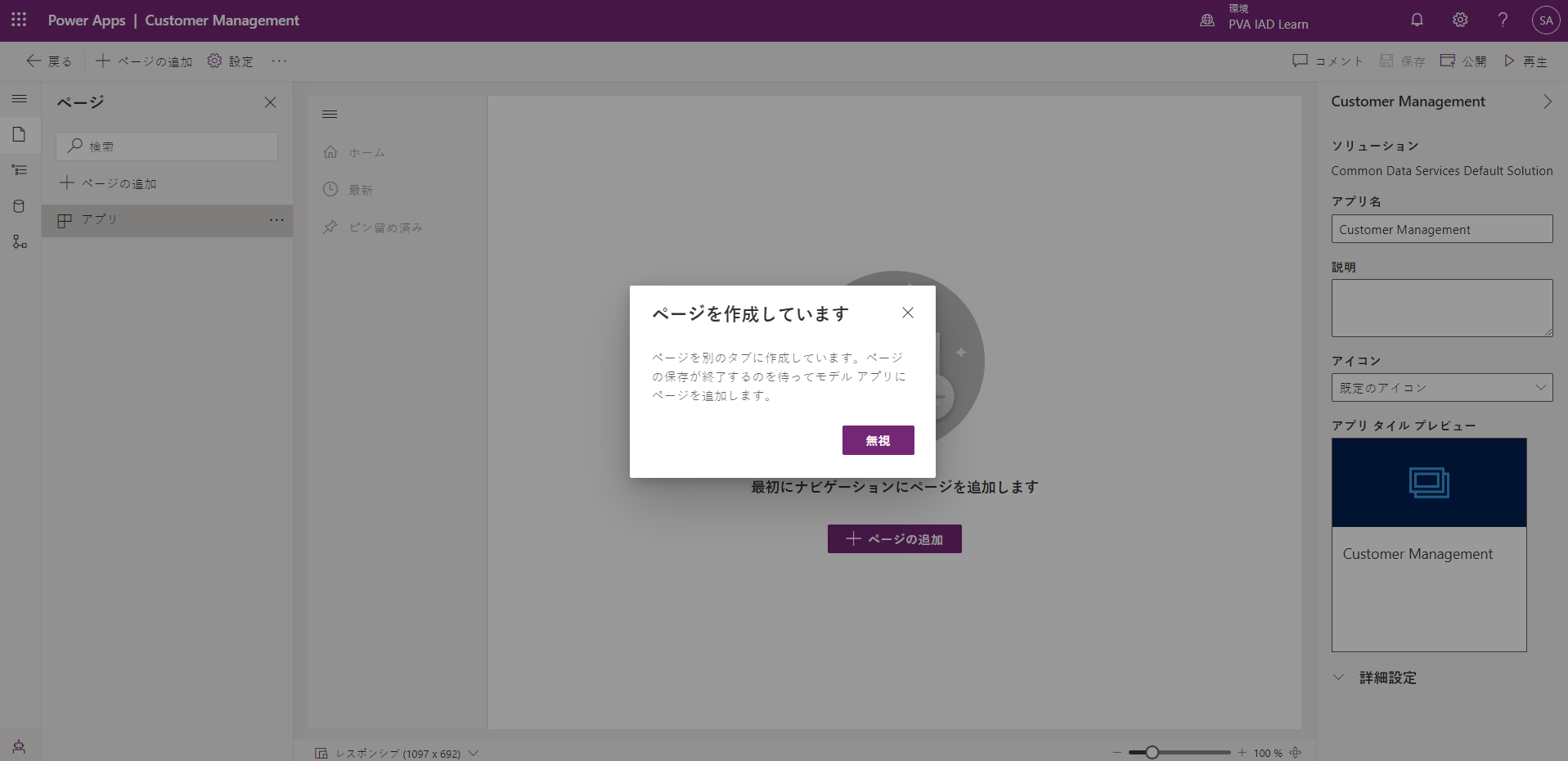Open the help question mark

coord(1503,20)
